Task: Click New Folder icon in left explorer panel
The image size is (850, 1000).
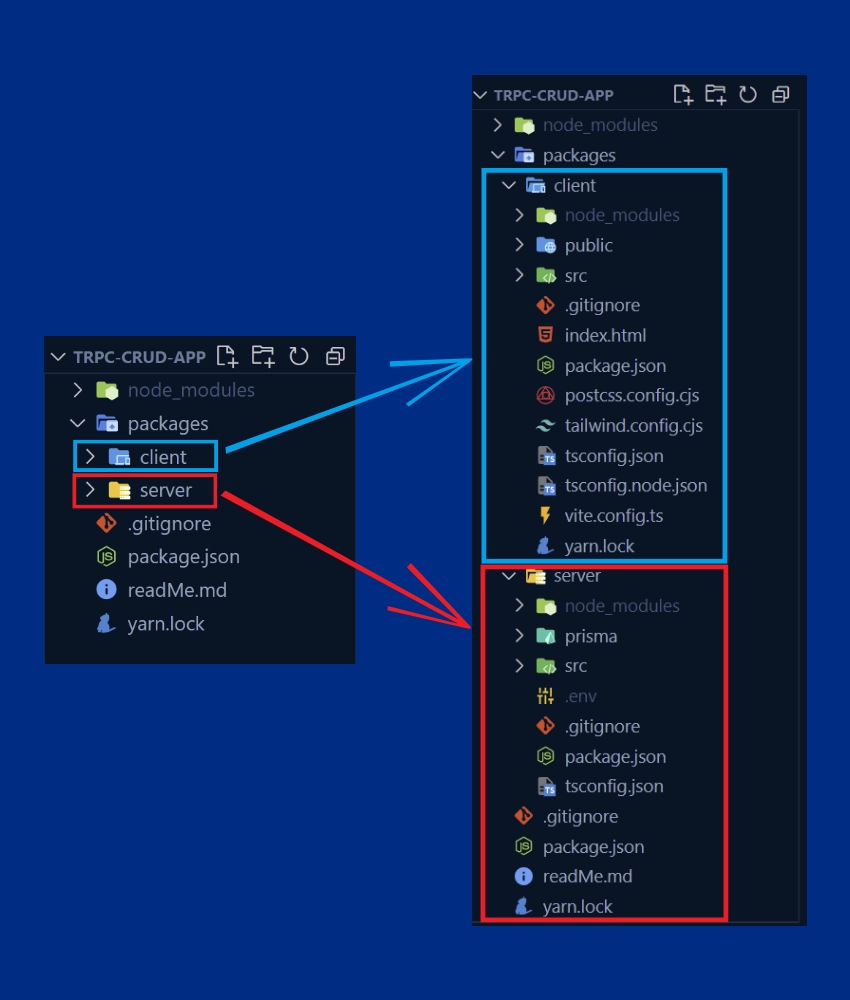Action: click(263, 356)
